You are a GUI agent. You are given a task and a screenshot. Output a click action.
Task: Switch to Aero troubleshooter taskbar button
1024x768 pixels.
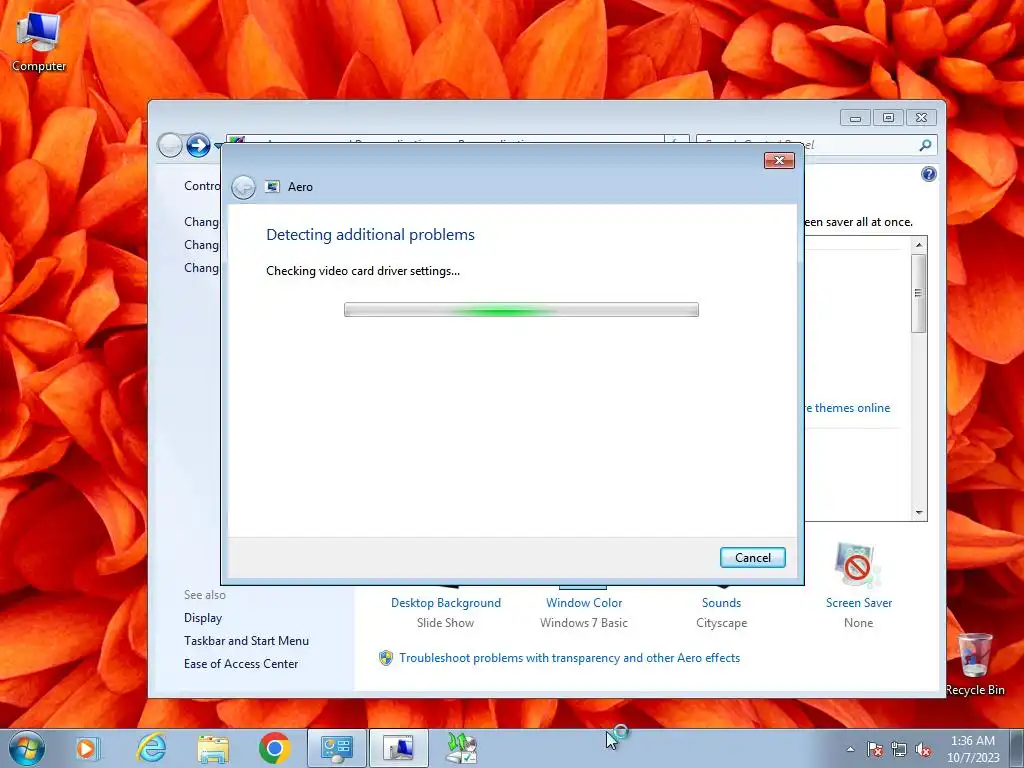(x=398, y=748)
